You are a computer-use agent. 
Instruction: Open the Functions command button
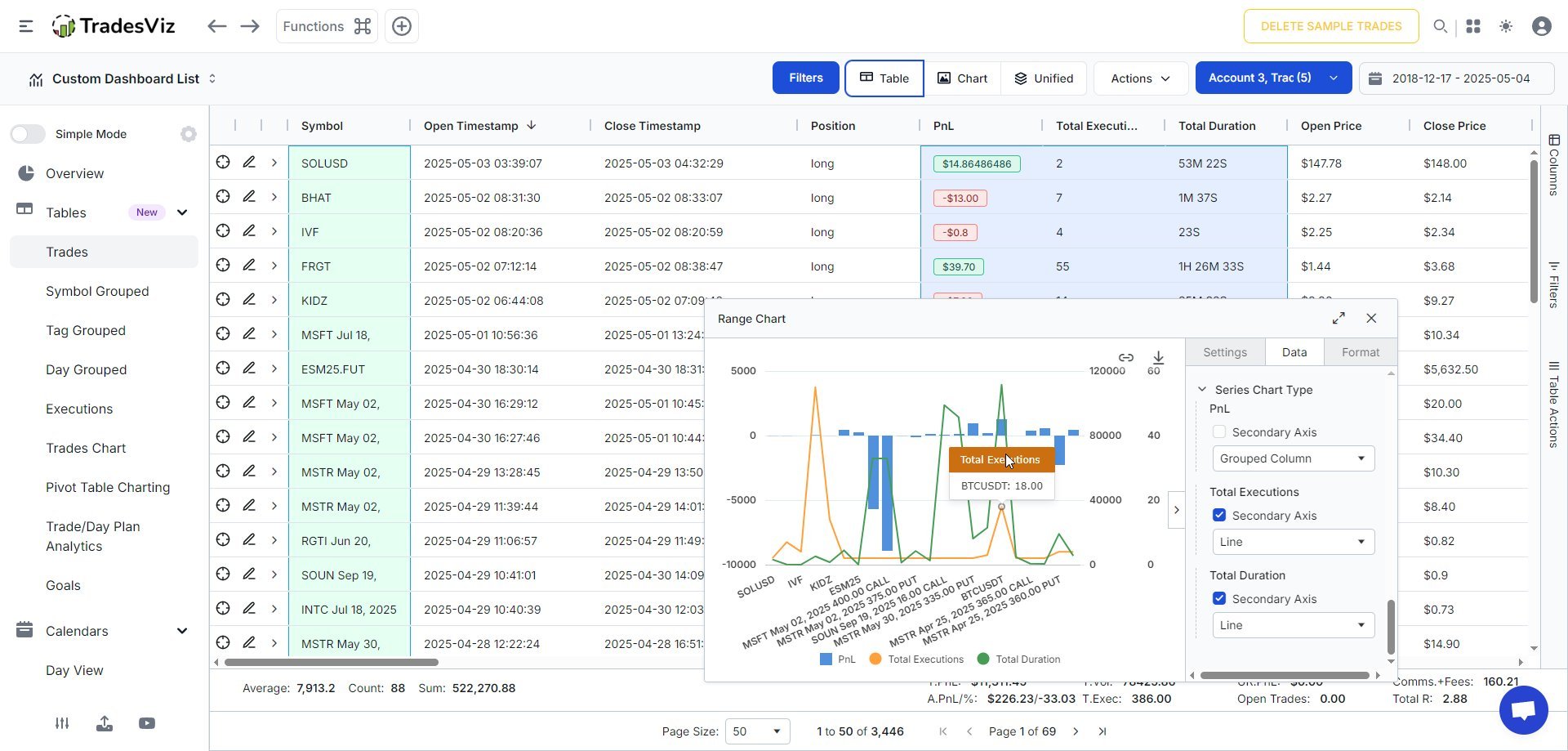point(327,26)
